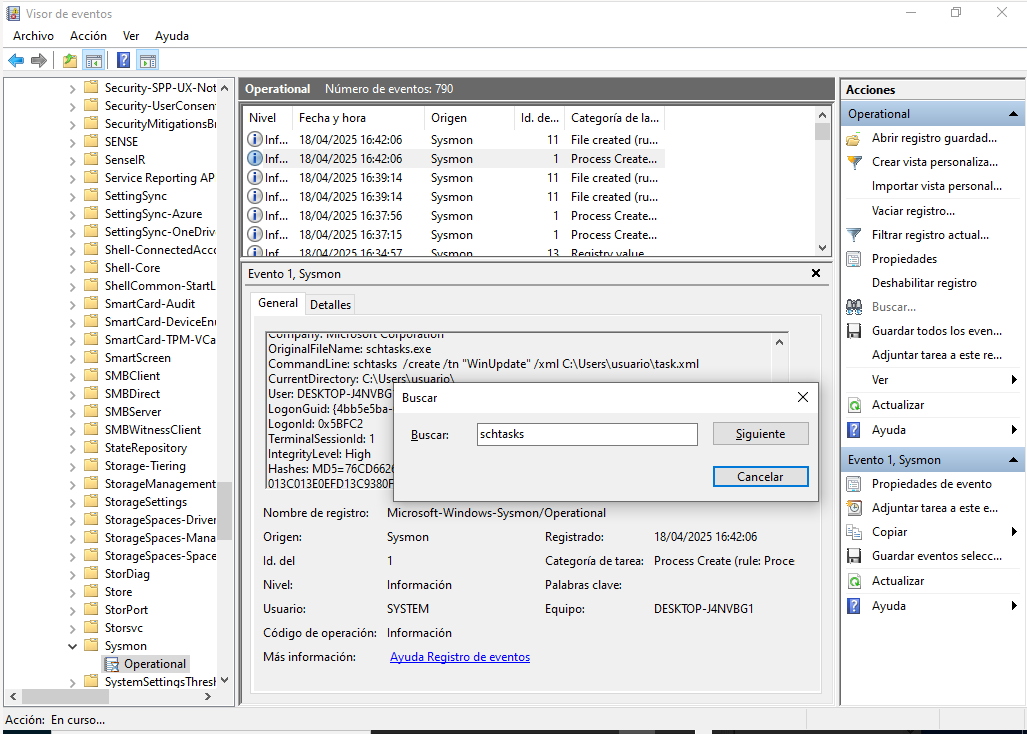Select the SMBServer tree folder
The image size is (1027, 734).
click(133, 412)
